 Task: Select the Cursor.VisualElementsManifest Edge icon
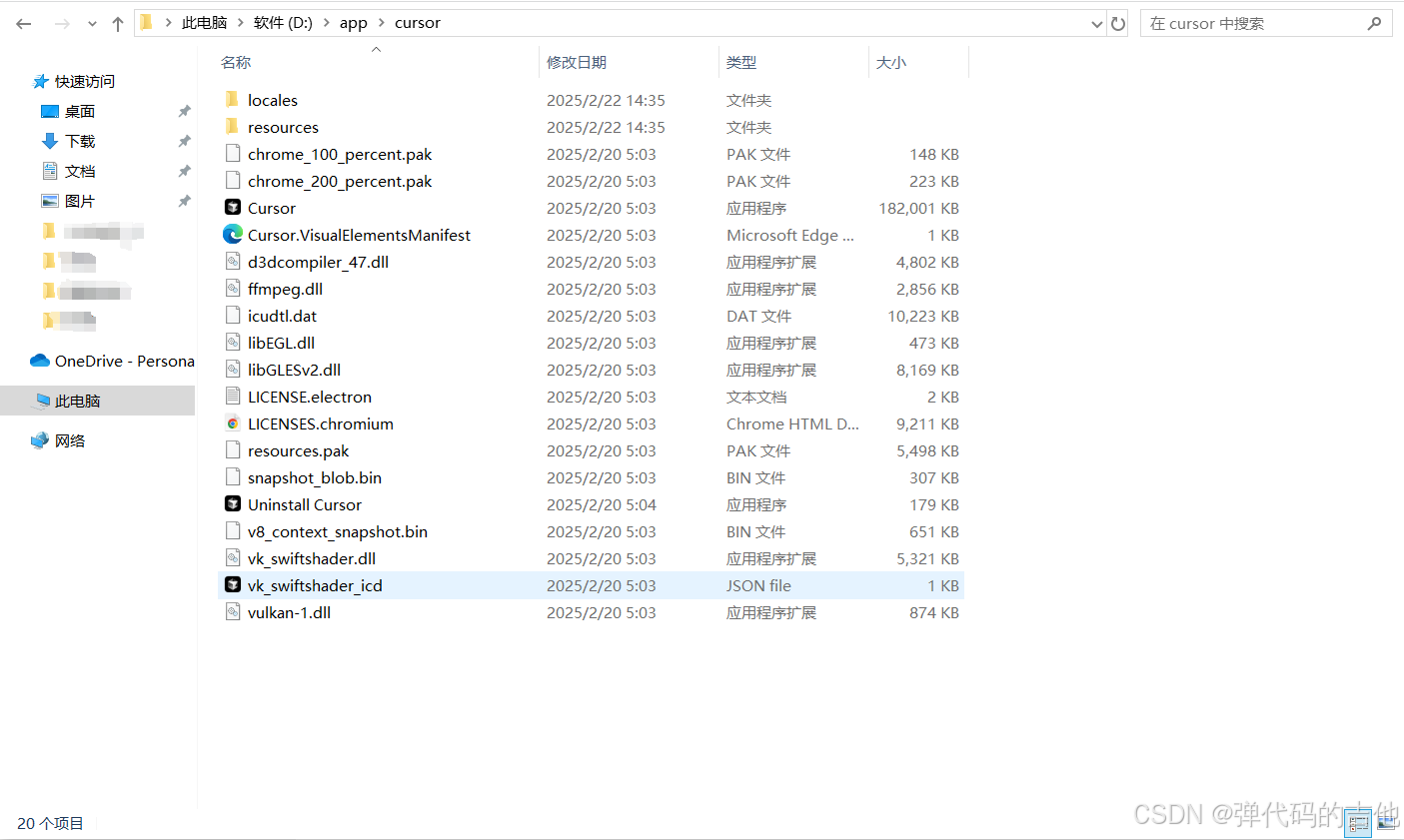pos(233,234)
